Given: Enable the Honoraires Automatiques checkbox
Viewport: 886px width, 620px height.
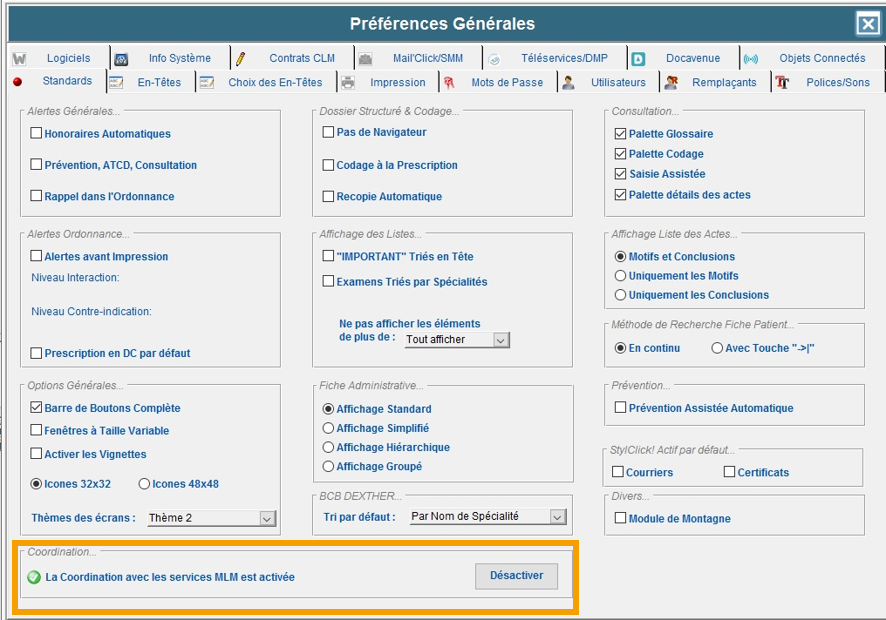Looking at the screenshot, I should [x=37, y=134].
